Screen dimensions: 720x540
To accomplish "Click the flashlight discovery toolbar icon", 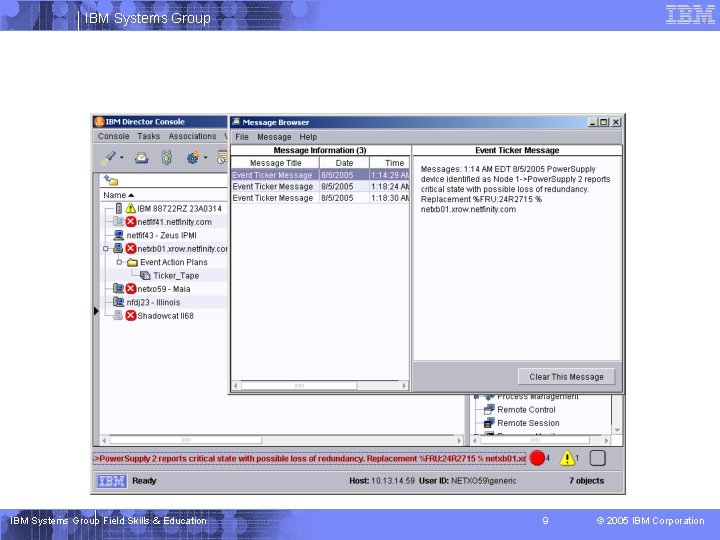I will click(x=109, y=158).
